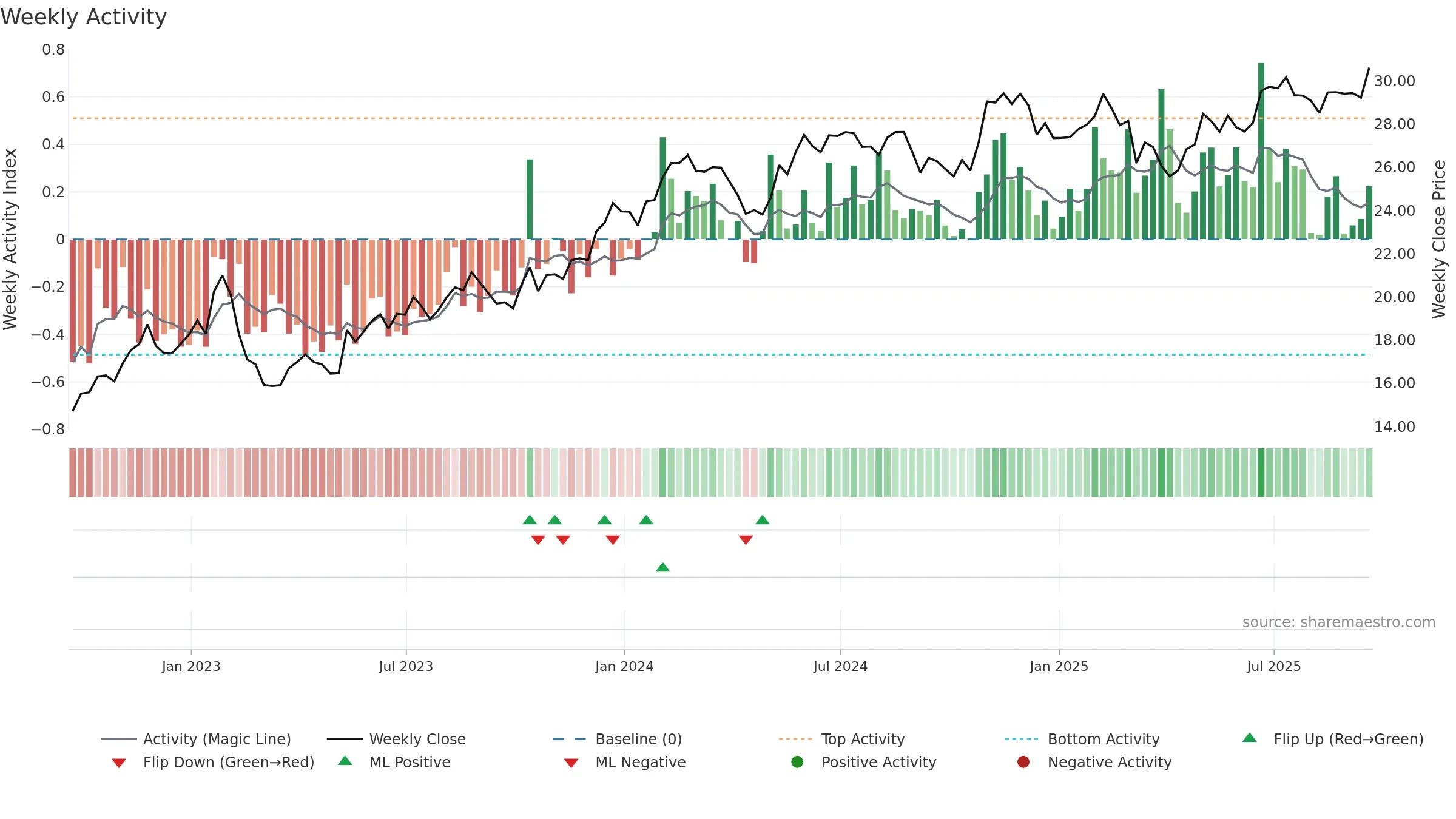Click the 22.00 price axis label
This screenshot has height=819, width=1456.
tap(1394, 254)
